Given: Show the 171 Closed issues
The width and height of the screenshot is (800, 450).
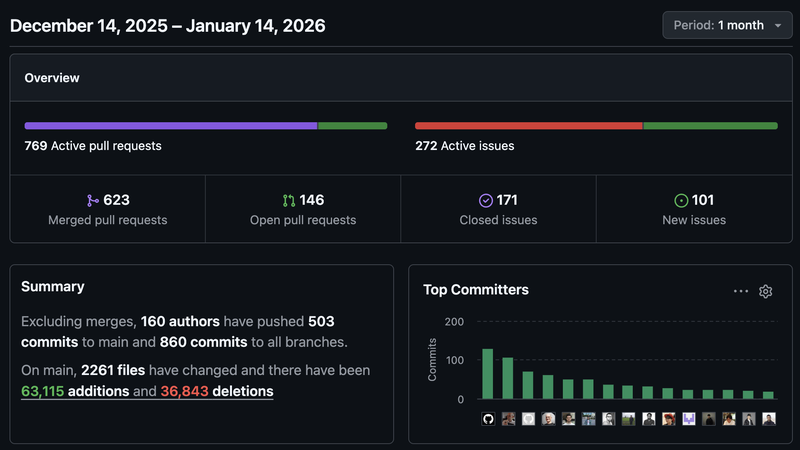Looking at the screenshot, I should coord(498,209).
